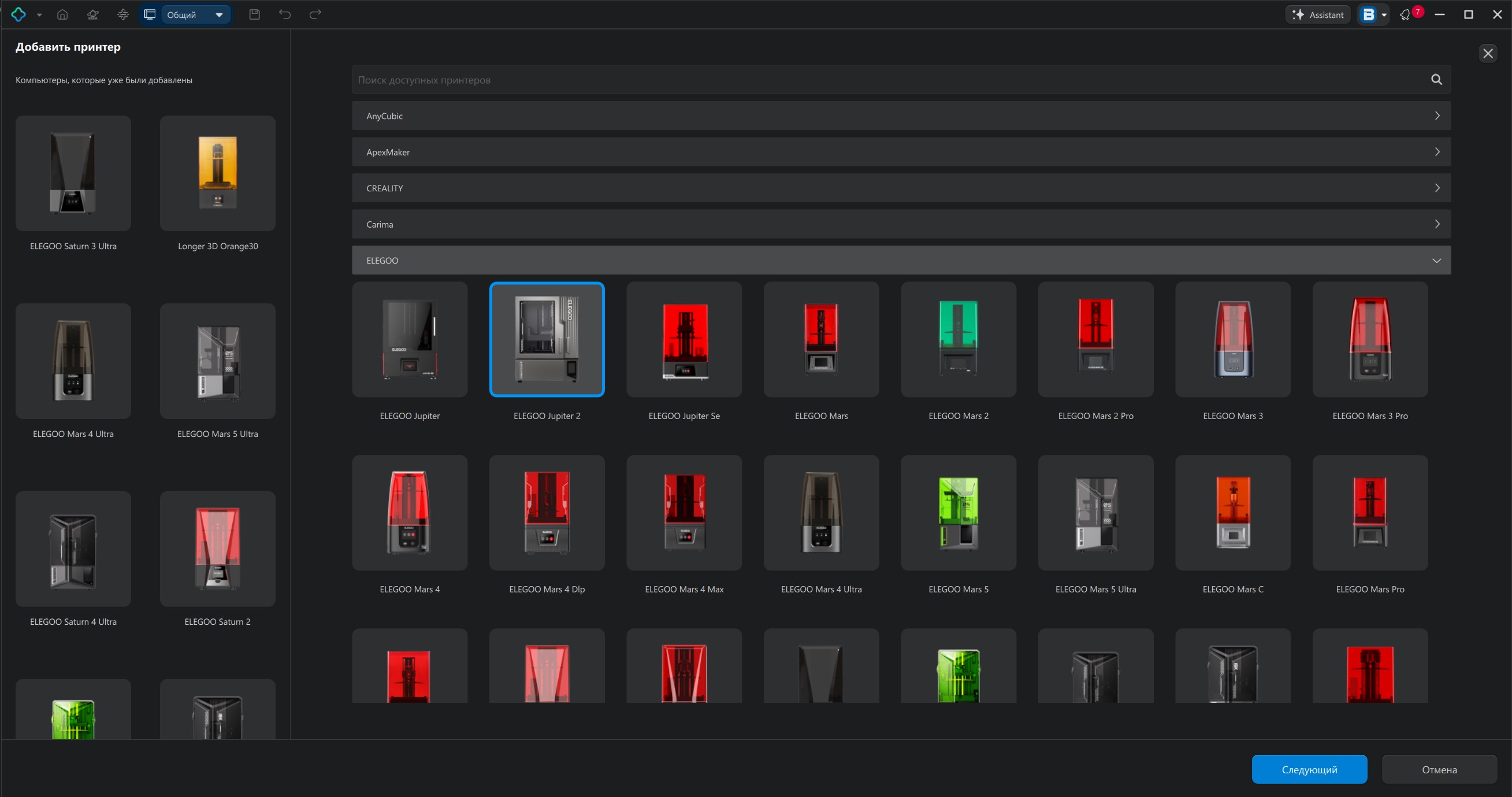Click the app logo icon in title bar
Screen dimensions: 1512x797
[18, 14]
